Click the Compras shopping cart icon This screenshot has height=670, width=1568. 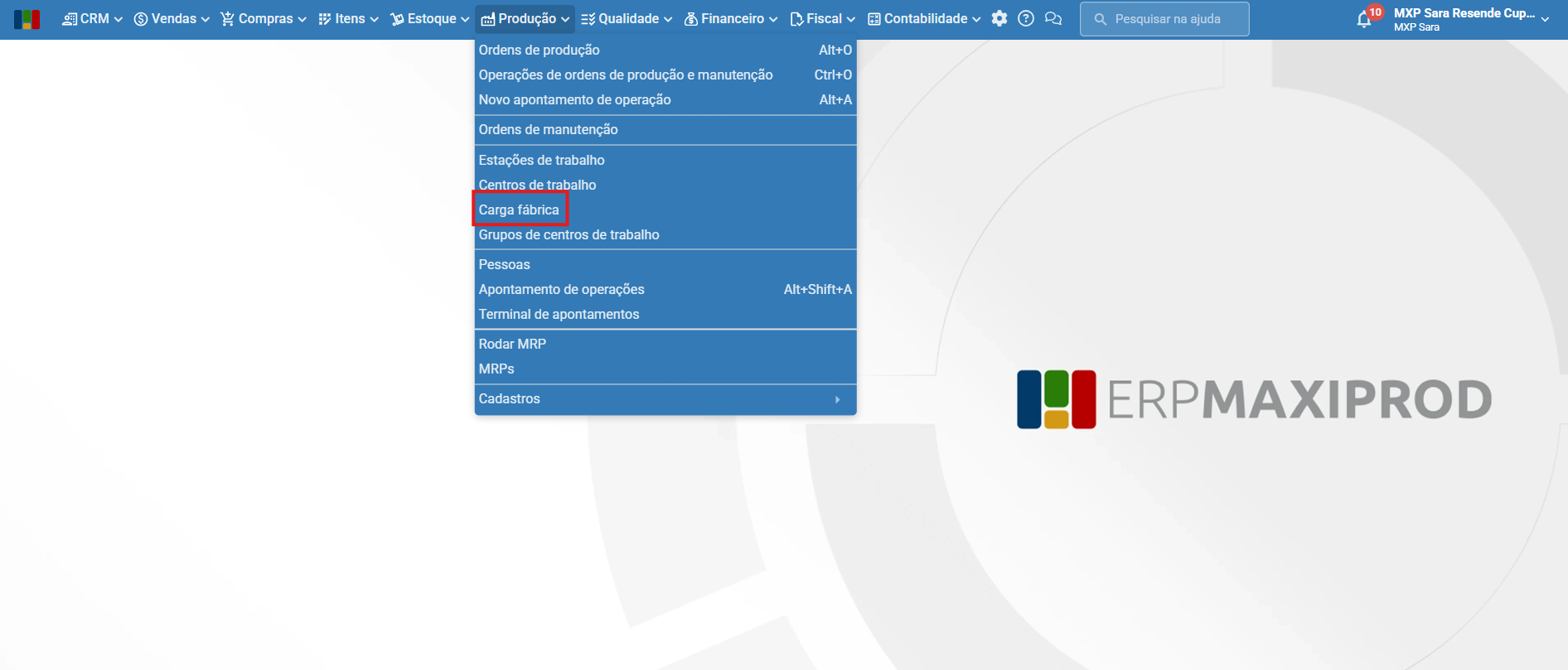tap(227, 19)
